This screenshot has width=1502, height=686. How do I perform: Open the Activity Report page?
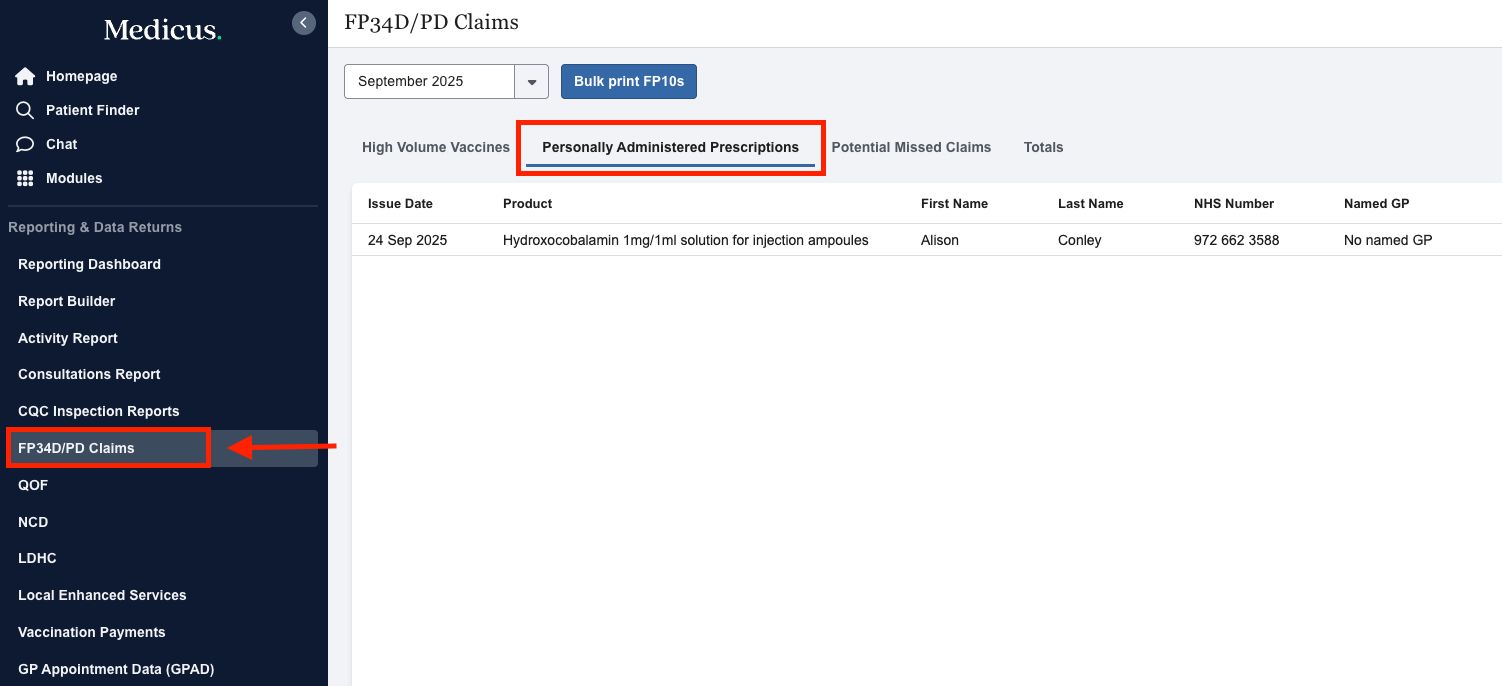(x=67, y=338)
